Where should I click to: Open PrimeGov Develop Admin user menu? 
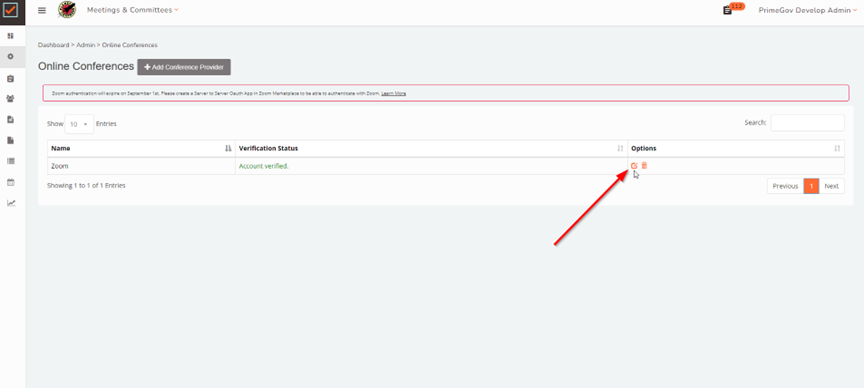(x=808, y=10)
